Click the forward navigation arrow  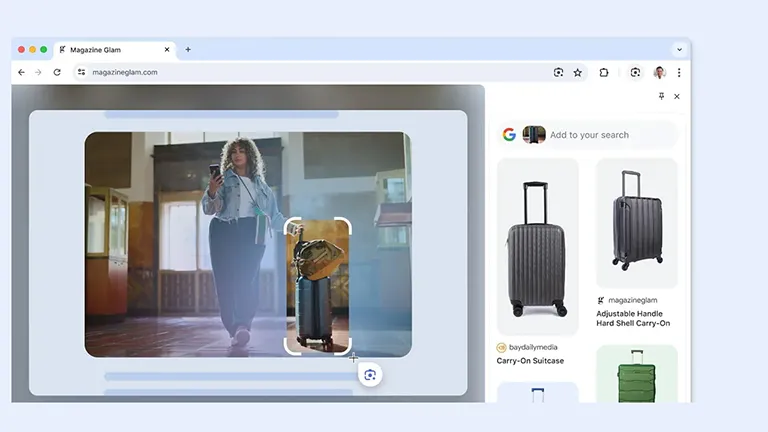click(x=38, y=72)
